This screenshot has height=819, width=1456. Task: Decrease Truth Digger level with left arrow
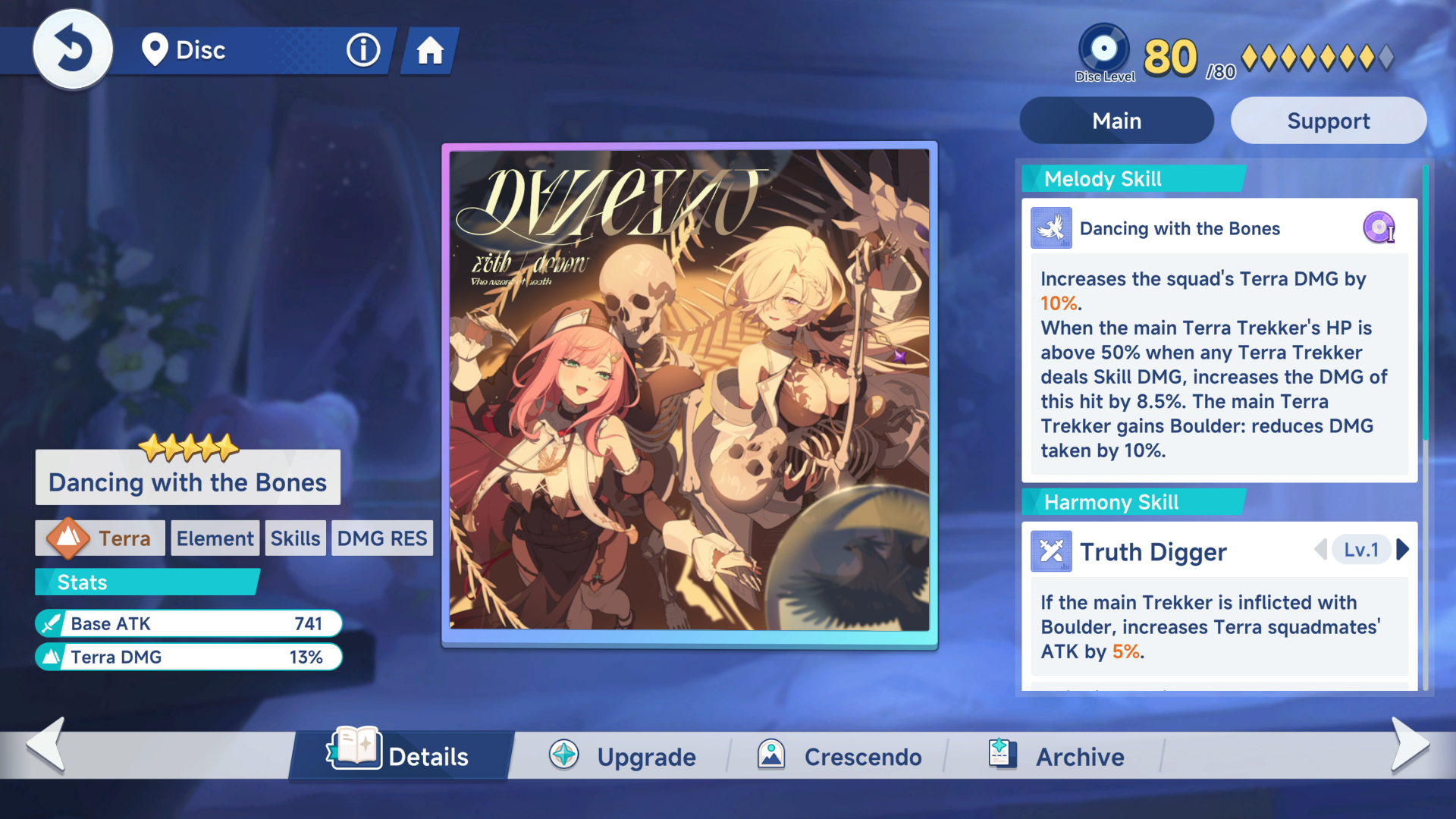1320,550
